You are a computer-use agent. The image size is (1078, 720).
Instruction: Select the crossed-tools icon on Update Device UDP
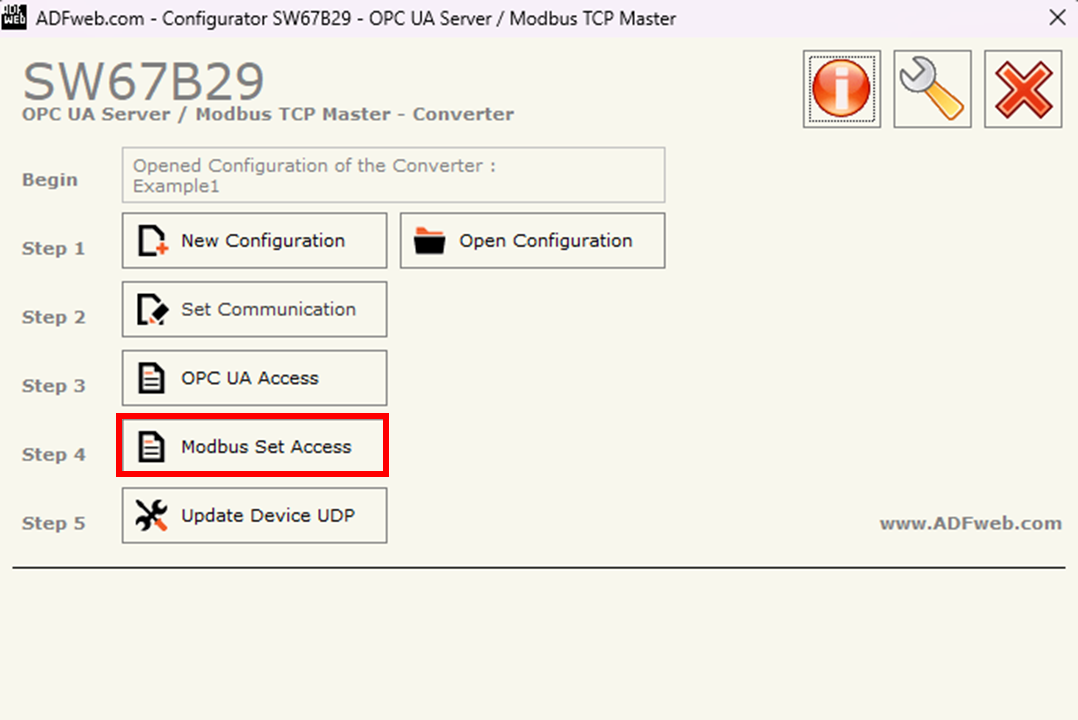(152, 515)
